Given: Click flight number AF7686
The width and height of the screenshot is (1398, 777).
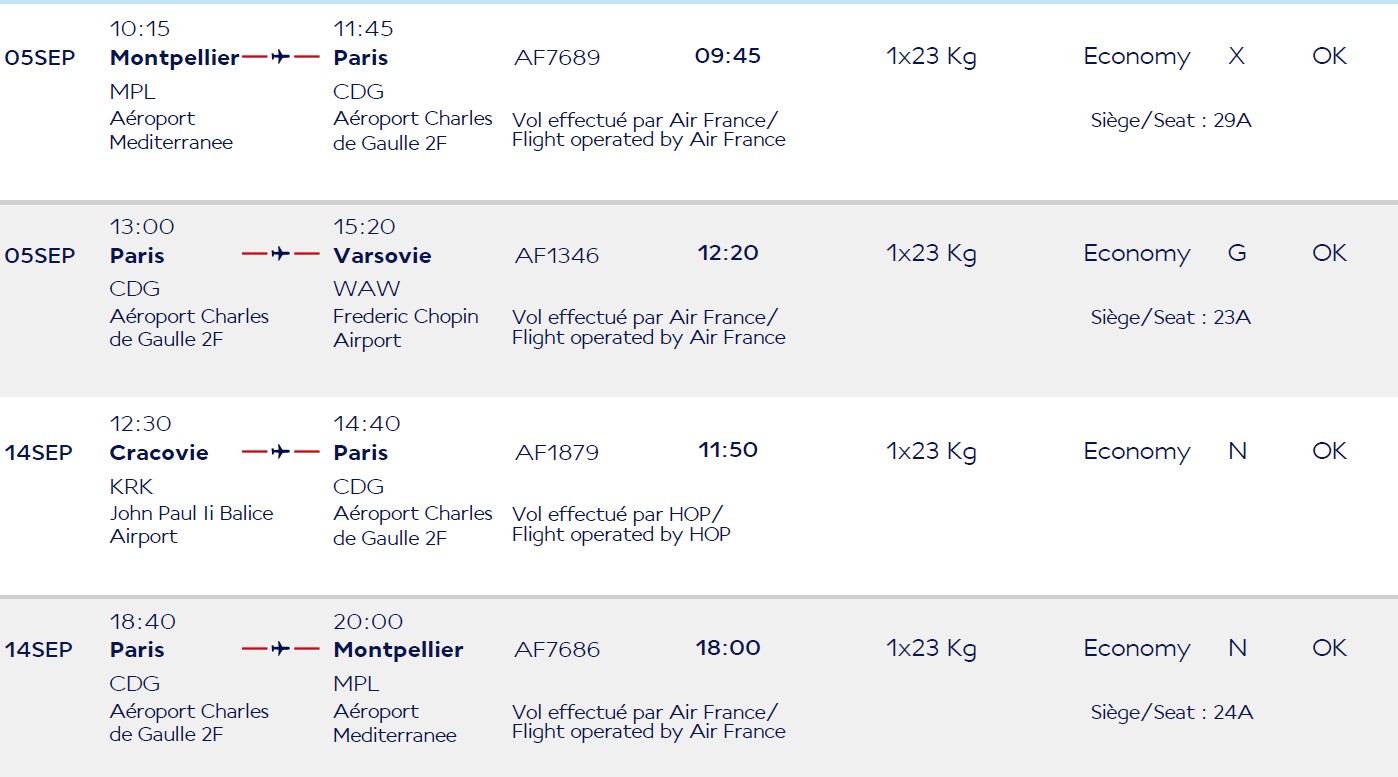Looking at the screenshot, I should (557, 650).
